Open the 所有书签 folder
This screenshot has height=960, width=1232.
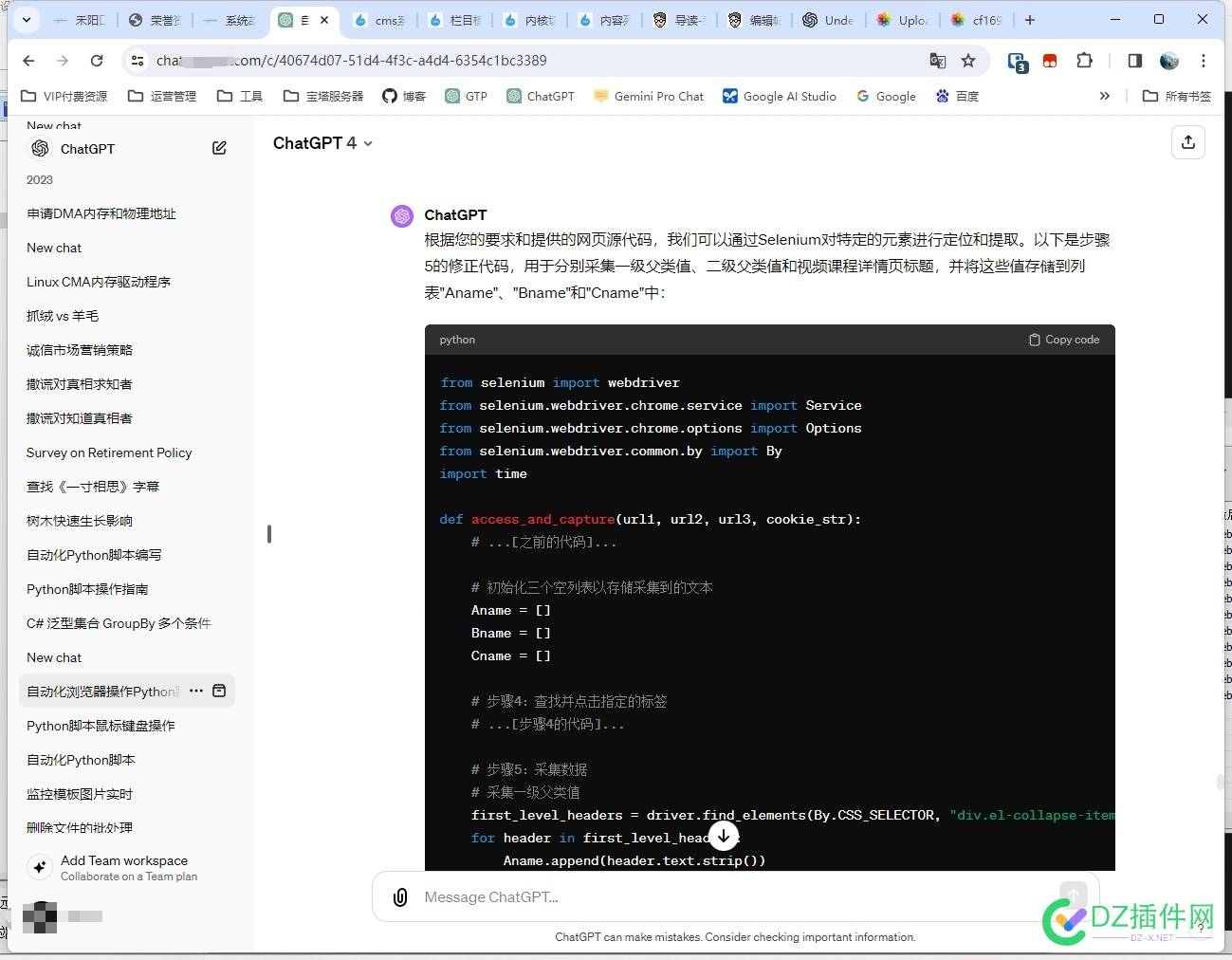pyautogui.click(x=1177, y=96)
